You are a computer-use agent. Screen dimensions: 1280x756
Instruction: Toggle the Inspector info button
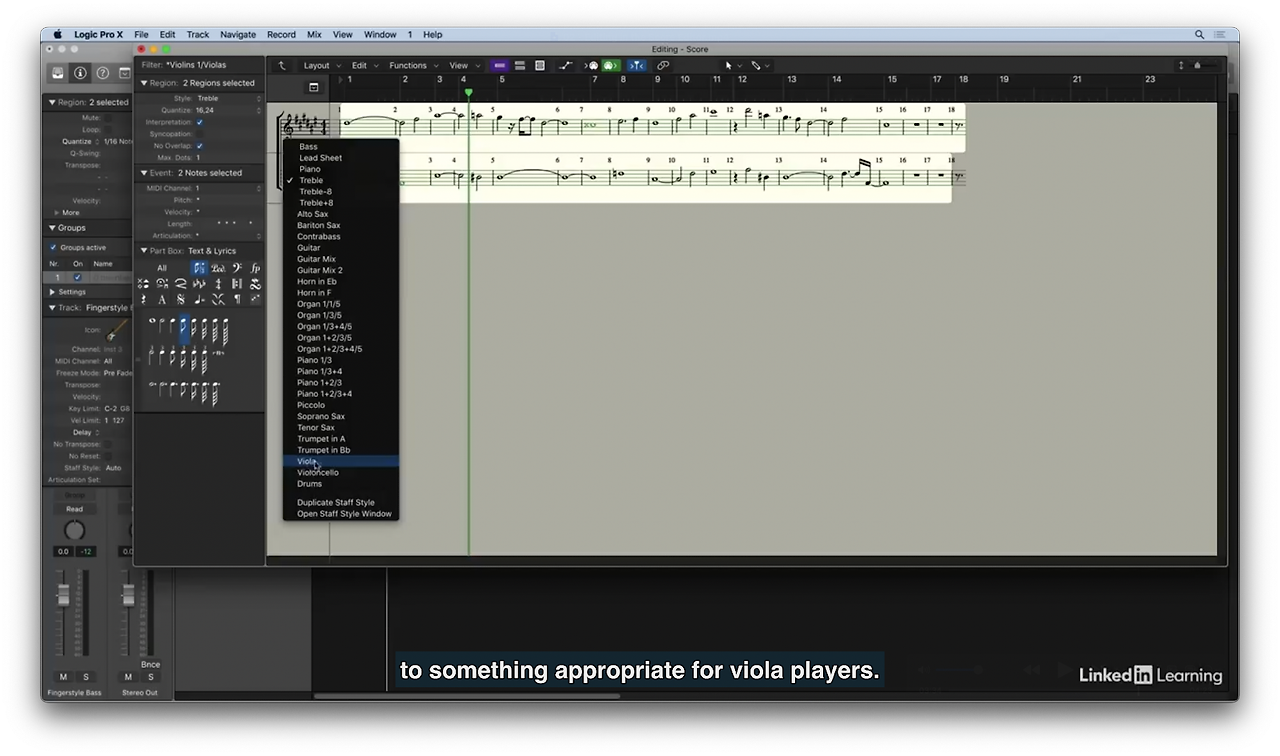(x=81, y=73)
